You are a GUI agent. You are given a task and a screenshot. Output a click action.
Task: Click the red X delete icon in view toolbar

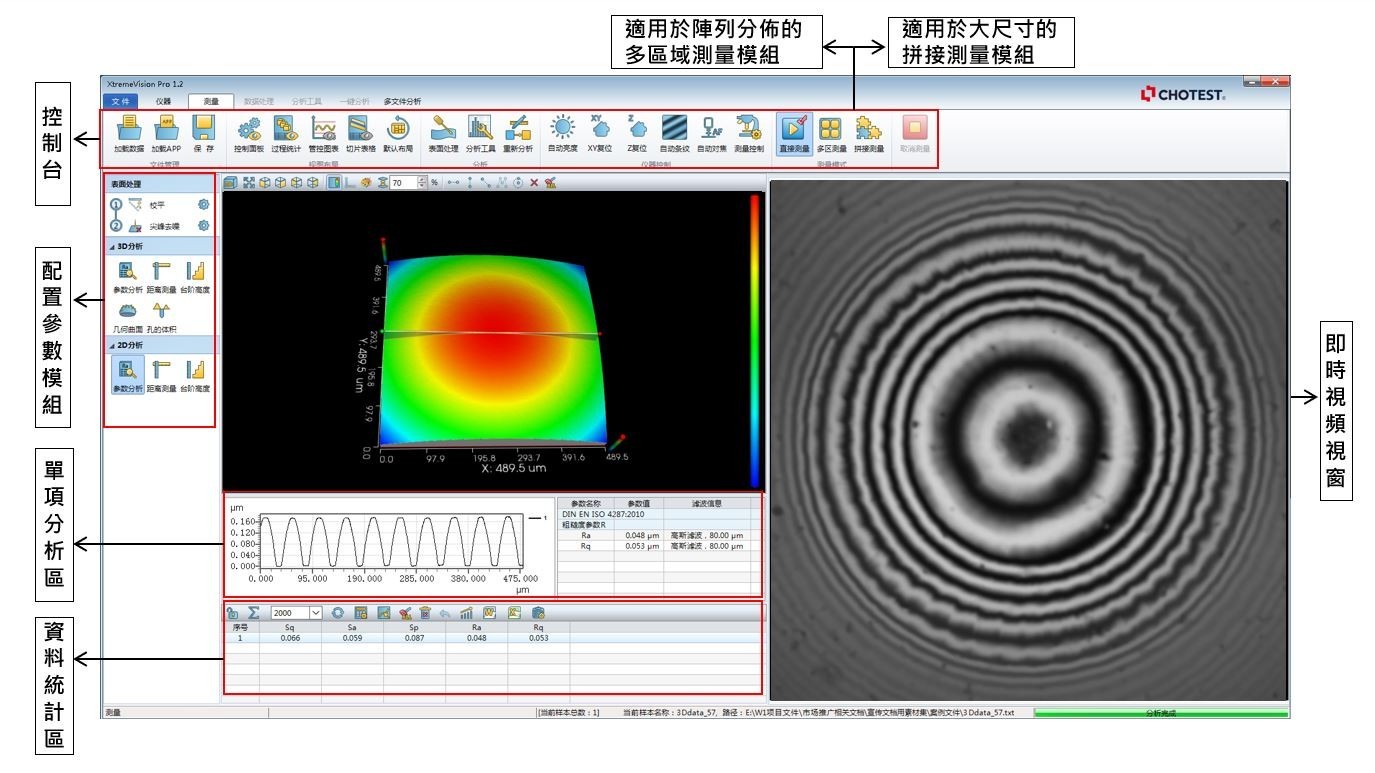[534, 183]
